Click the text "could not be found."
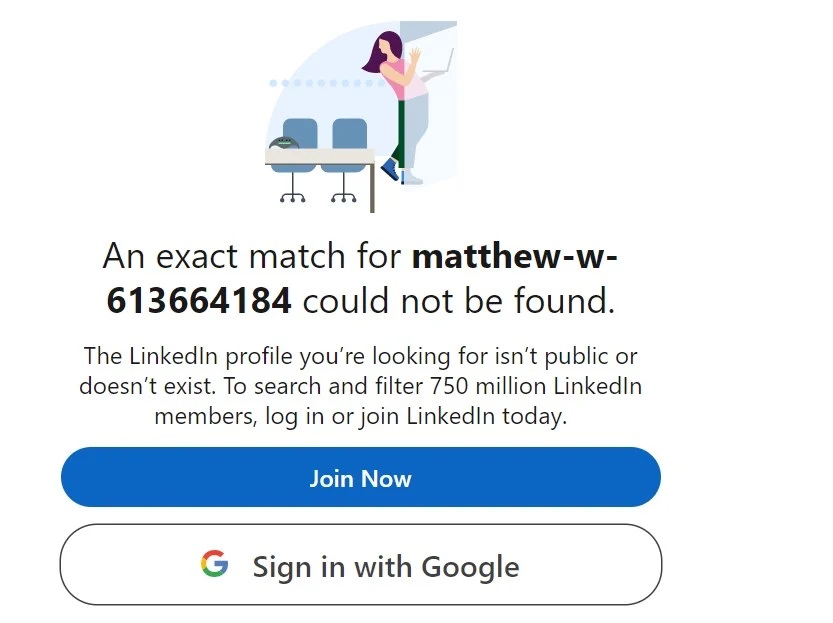 pyautogui.click(x=458, y=300)
